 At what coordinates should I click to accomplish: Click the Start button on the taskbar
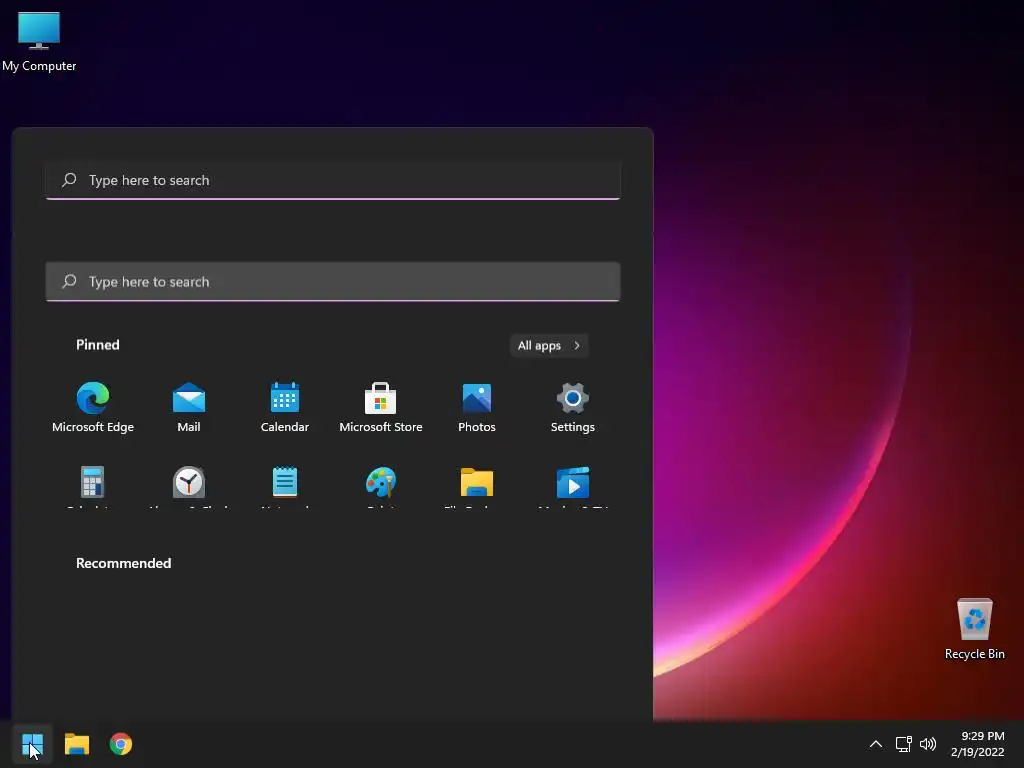[x=32, y=744]
